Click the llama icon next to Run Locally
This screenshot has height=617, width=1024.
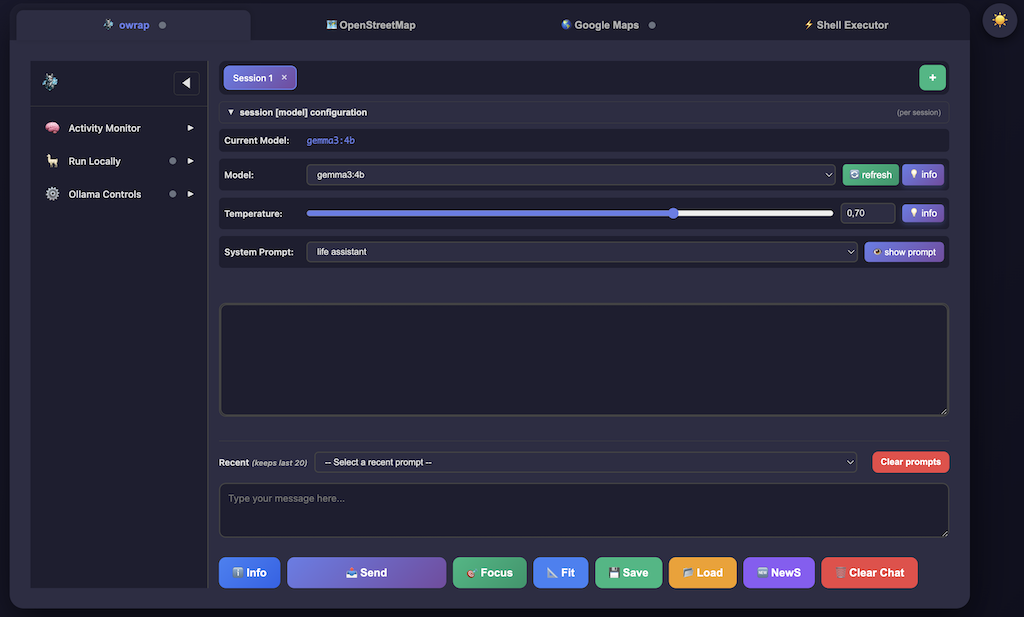click(x=52, y=161)
